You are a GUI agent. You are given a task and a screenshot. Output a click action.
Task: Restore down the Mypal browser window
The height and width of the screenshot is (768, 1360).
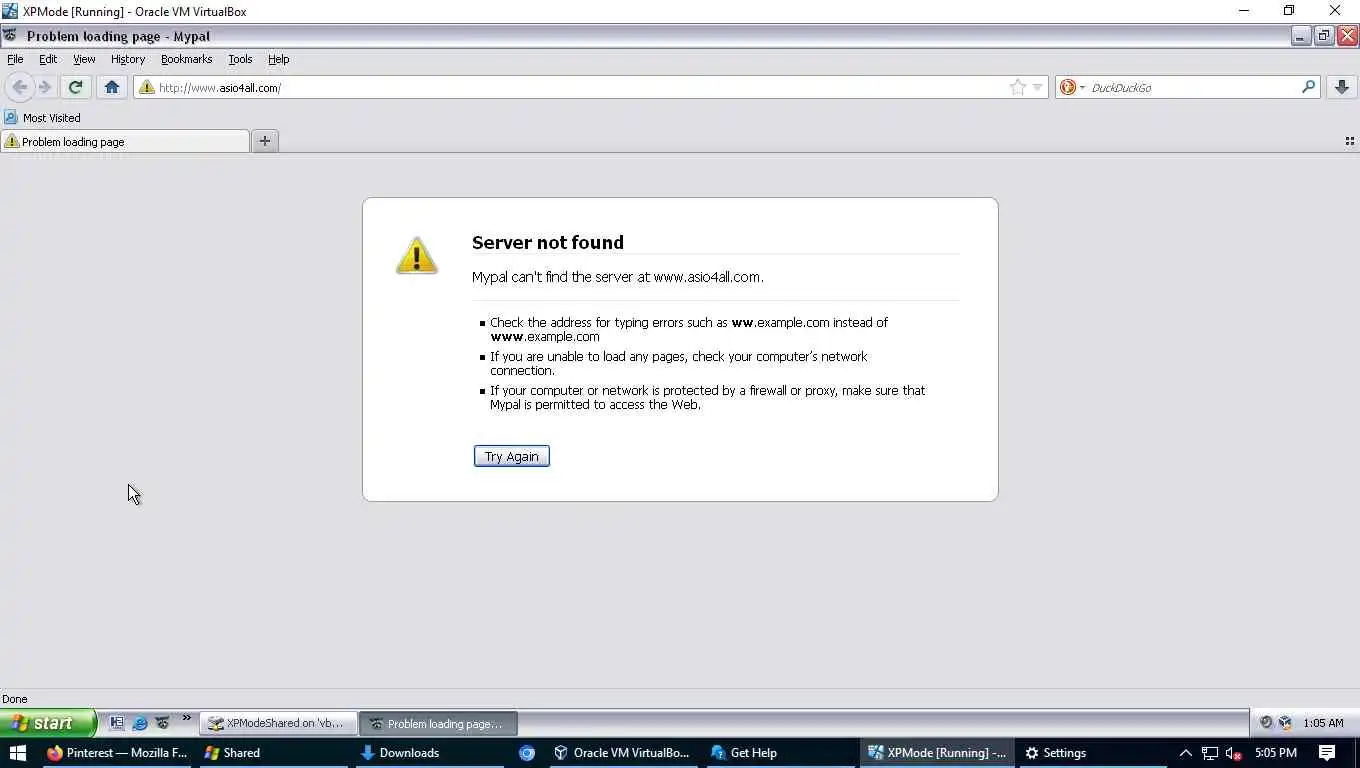click(1324, 36)
